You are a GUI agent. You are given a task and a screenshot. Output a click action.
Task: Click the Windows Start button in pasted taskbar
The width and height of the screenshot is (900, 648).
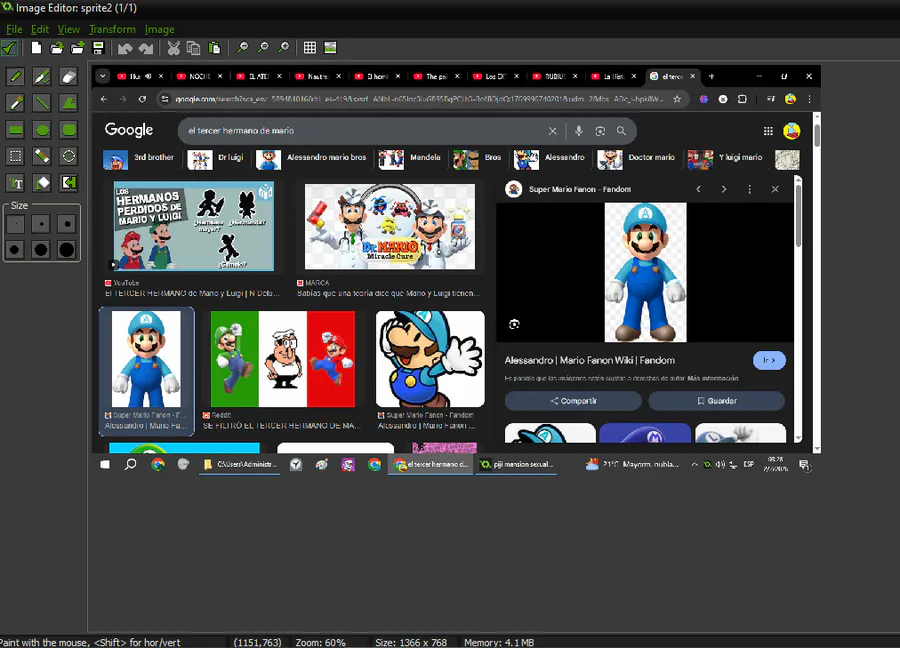105,464
